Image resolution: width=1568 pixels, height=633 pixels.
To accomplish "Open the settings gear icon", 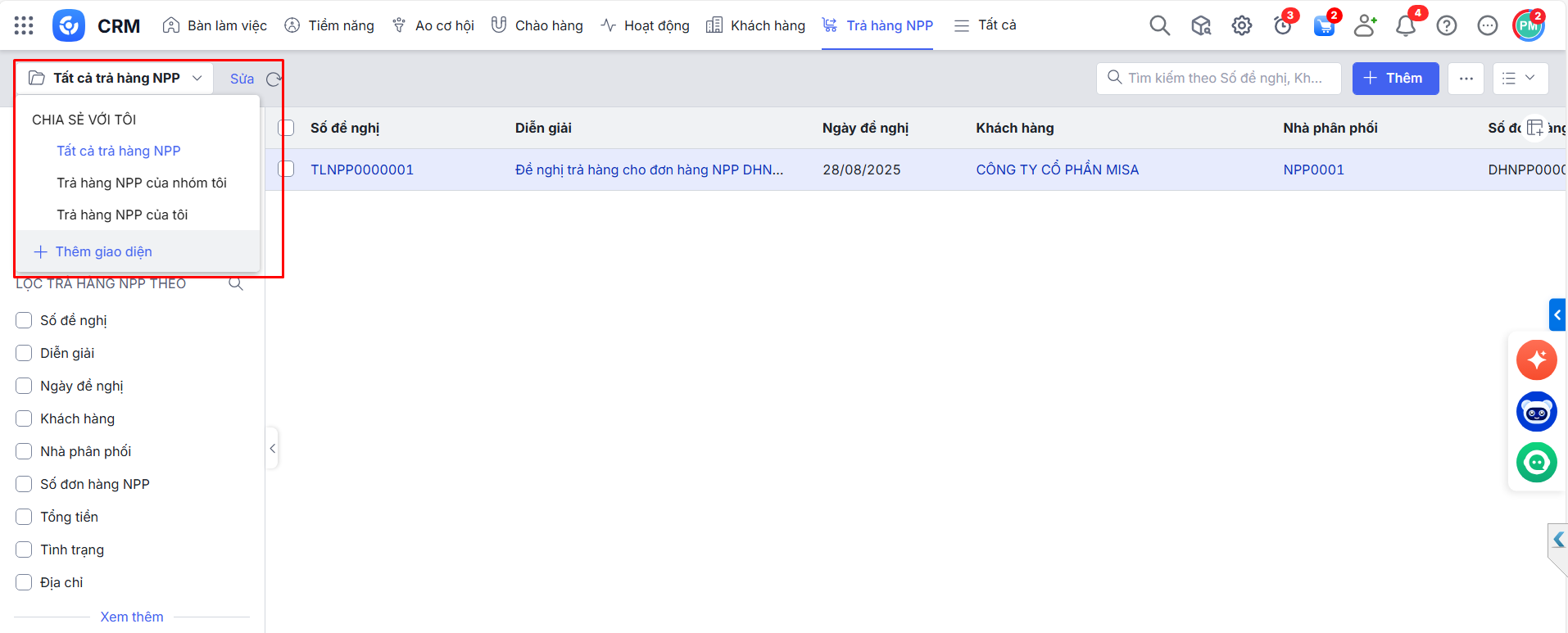I will pyautogui.click(x=1241, y=25).
